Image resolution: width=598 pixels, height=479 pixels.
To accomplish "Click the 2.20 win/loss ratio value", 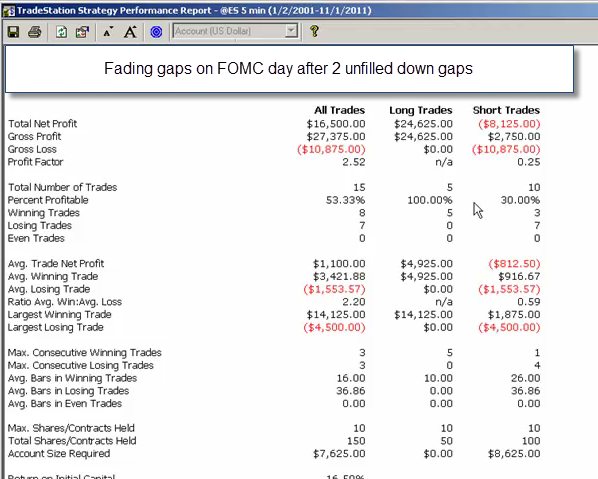I will (354, 302).
